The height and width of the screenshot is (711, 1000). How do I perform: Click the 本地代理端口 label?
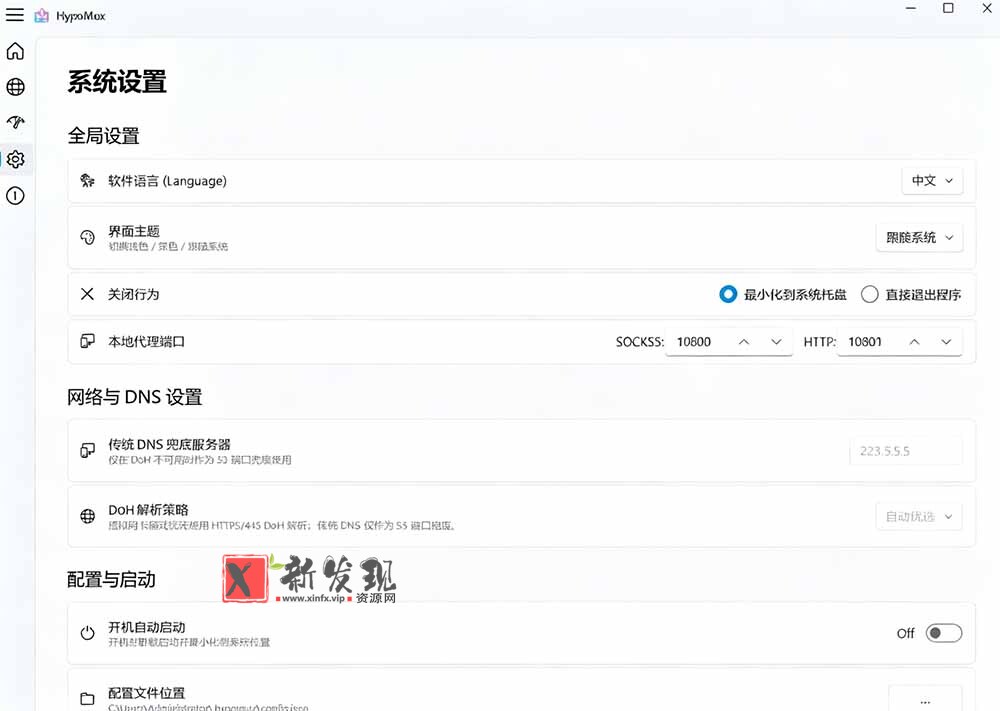click(x=146, y=342)
